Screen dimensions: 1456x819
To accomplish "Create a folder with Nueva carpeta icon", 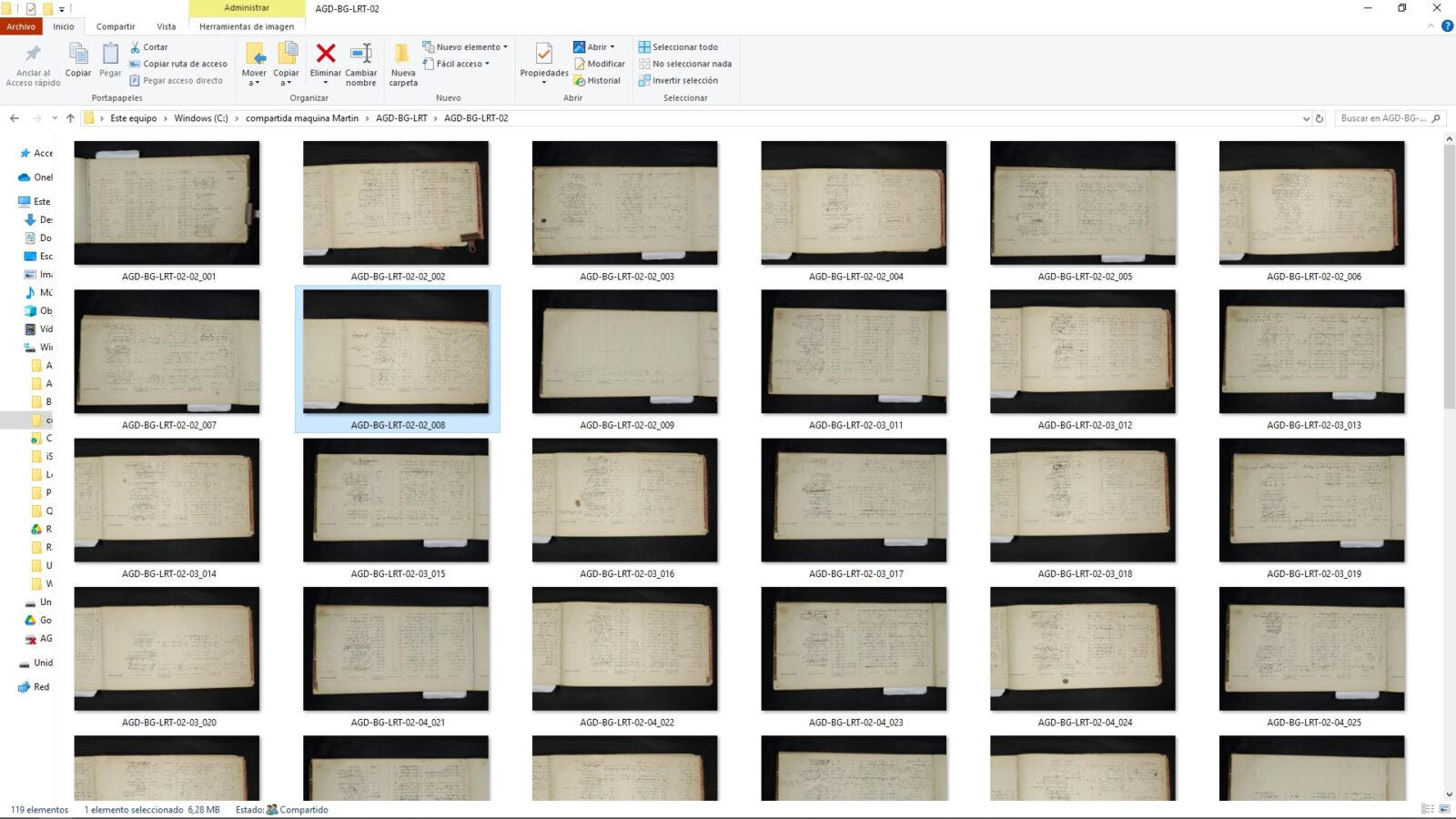I will pos(402,55).
